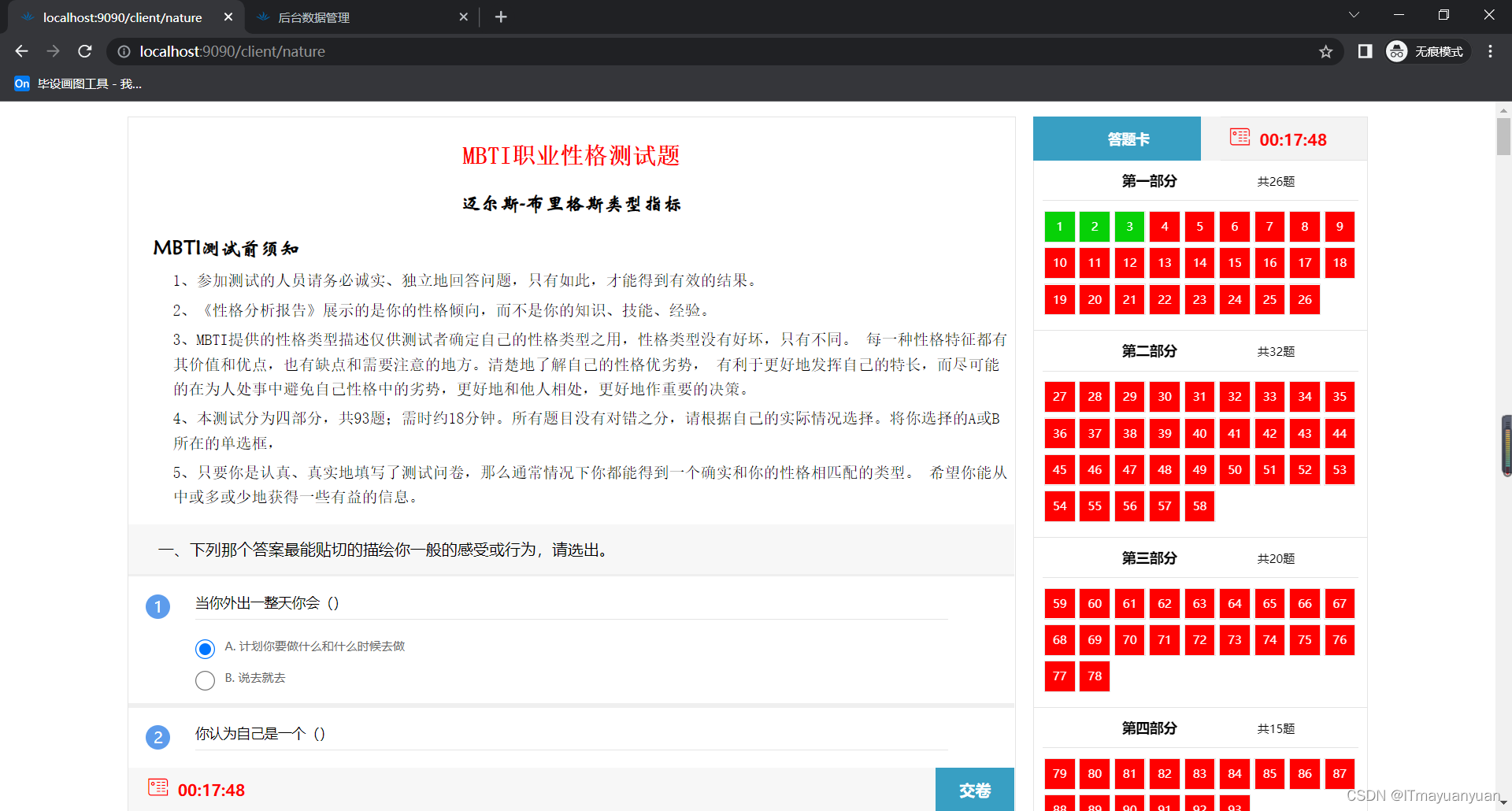
Task: Select question 67 in 第三部分
Action: pos(1340,604)
